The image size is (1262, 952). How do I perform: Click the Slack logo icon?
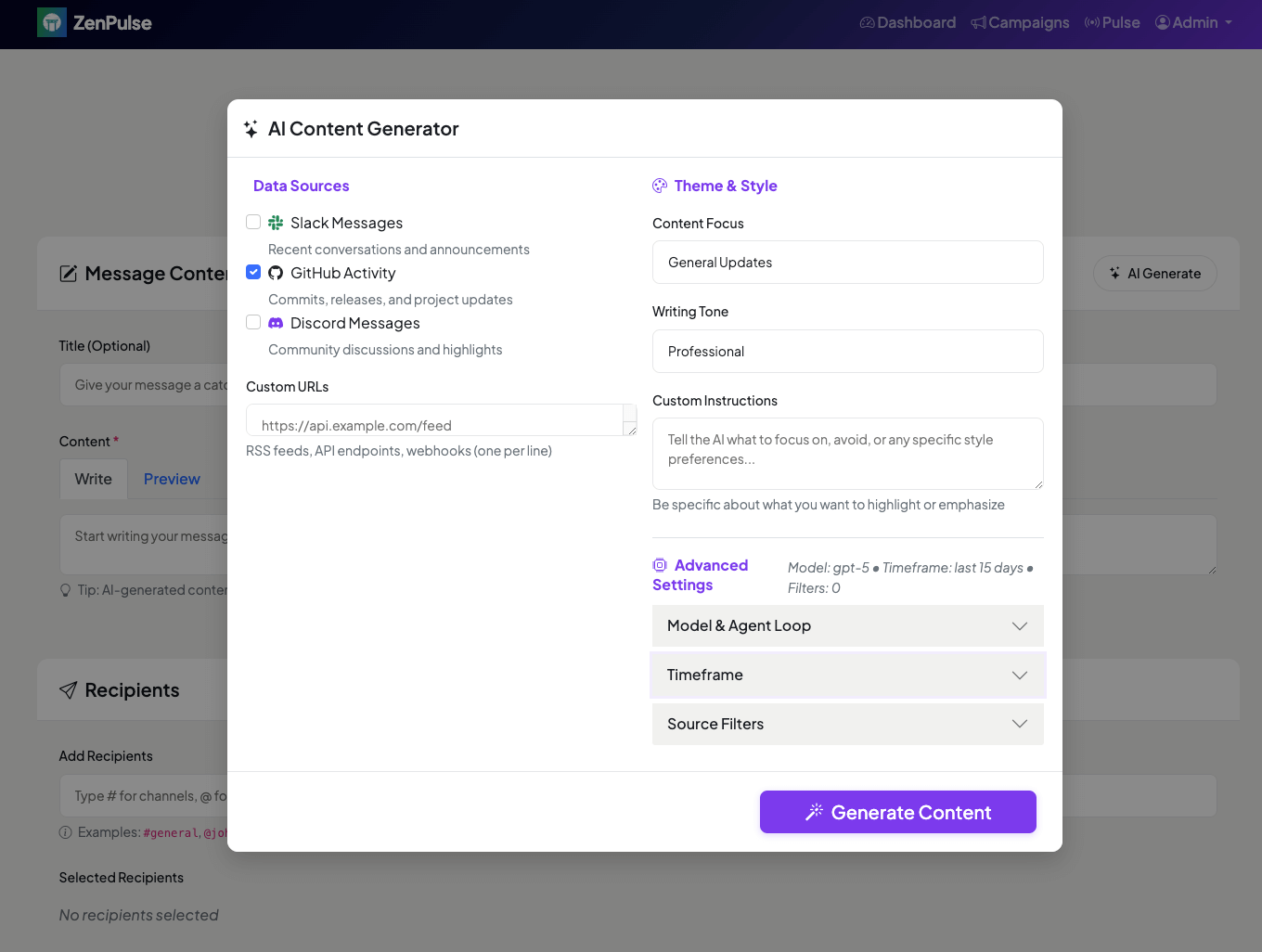pyautogui.click(x=276, y=223)
